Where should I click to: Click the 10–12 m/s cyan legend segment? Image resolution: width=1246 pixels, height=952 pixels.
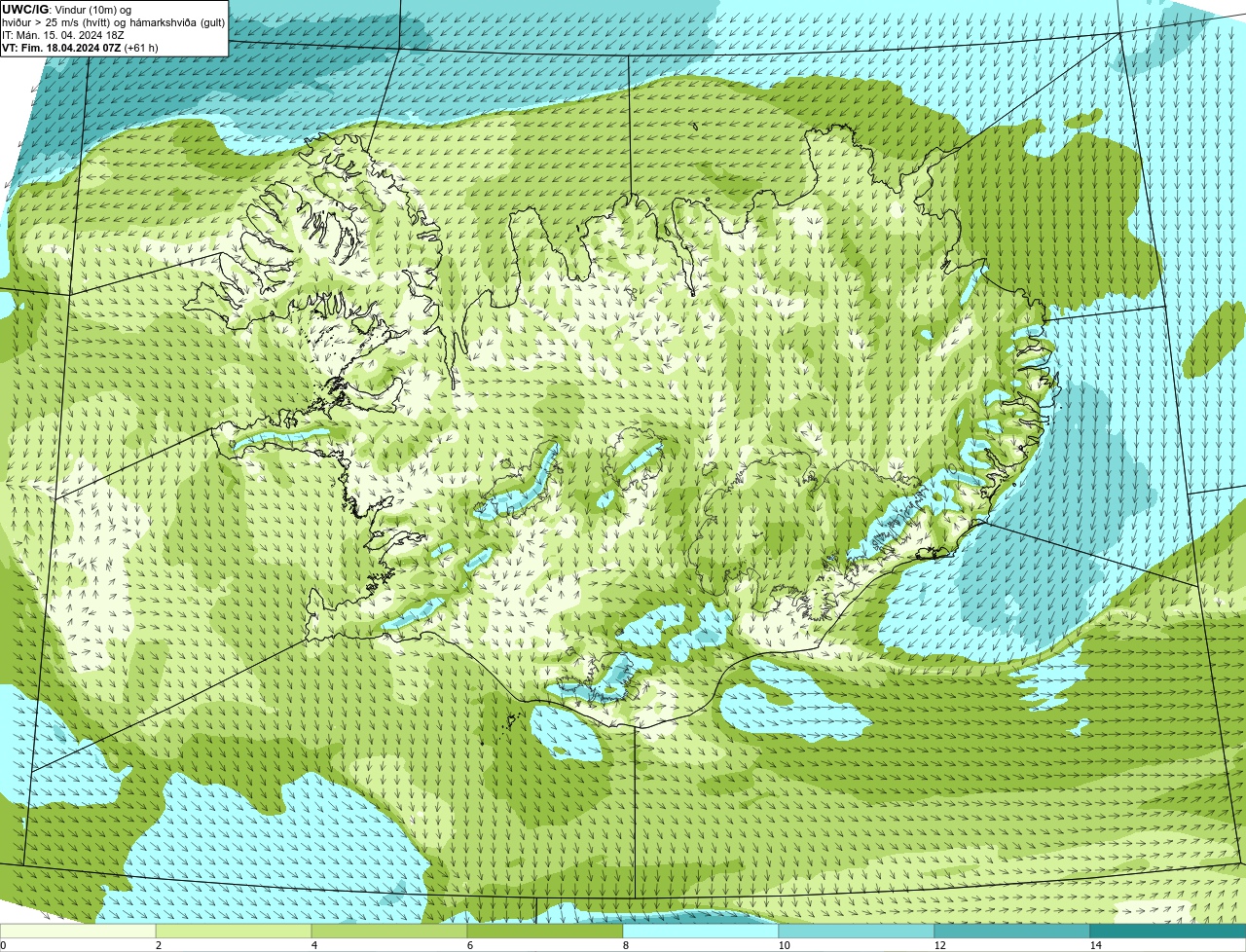[857, 931]
